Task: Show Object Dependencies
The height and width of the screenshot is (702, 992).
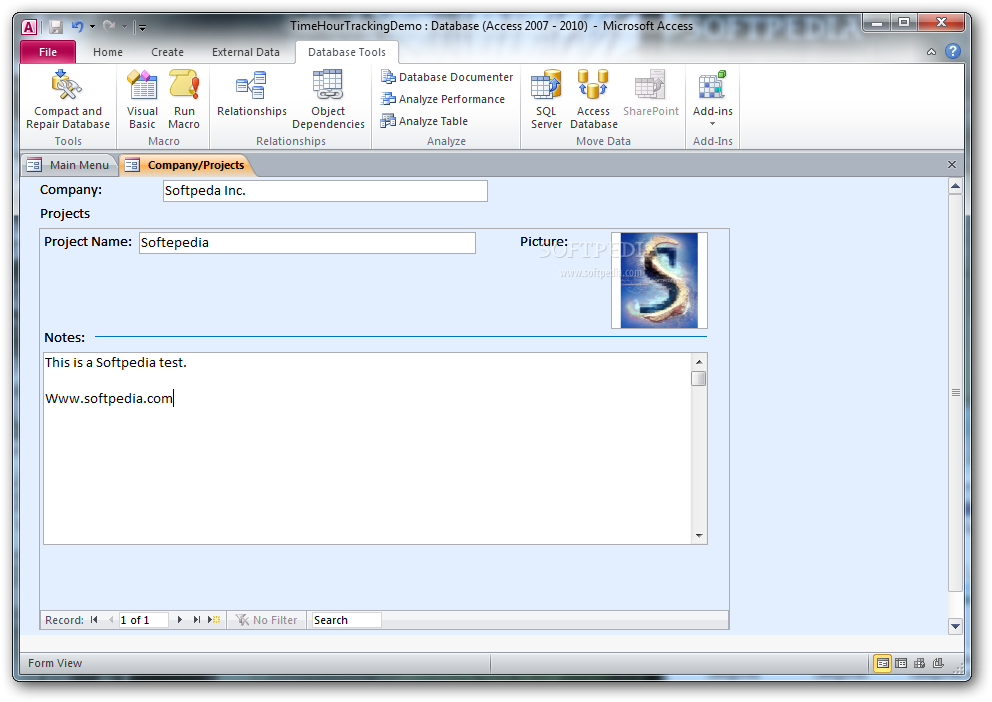Action: pos(328,99)
